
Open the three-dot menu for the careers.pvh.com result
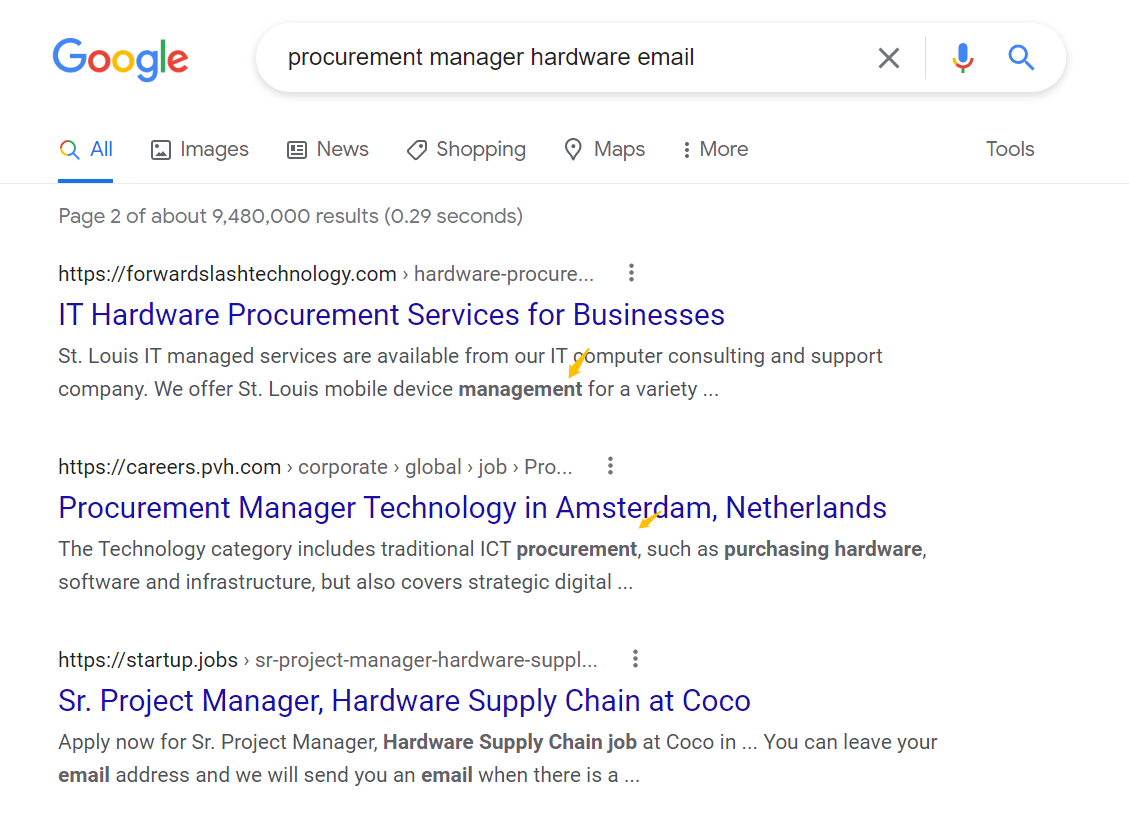pyautogui.click(x=611, y=466)
